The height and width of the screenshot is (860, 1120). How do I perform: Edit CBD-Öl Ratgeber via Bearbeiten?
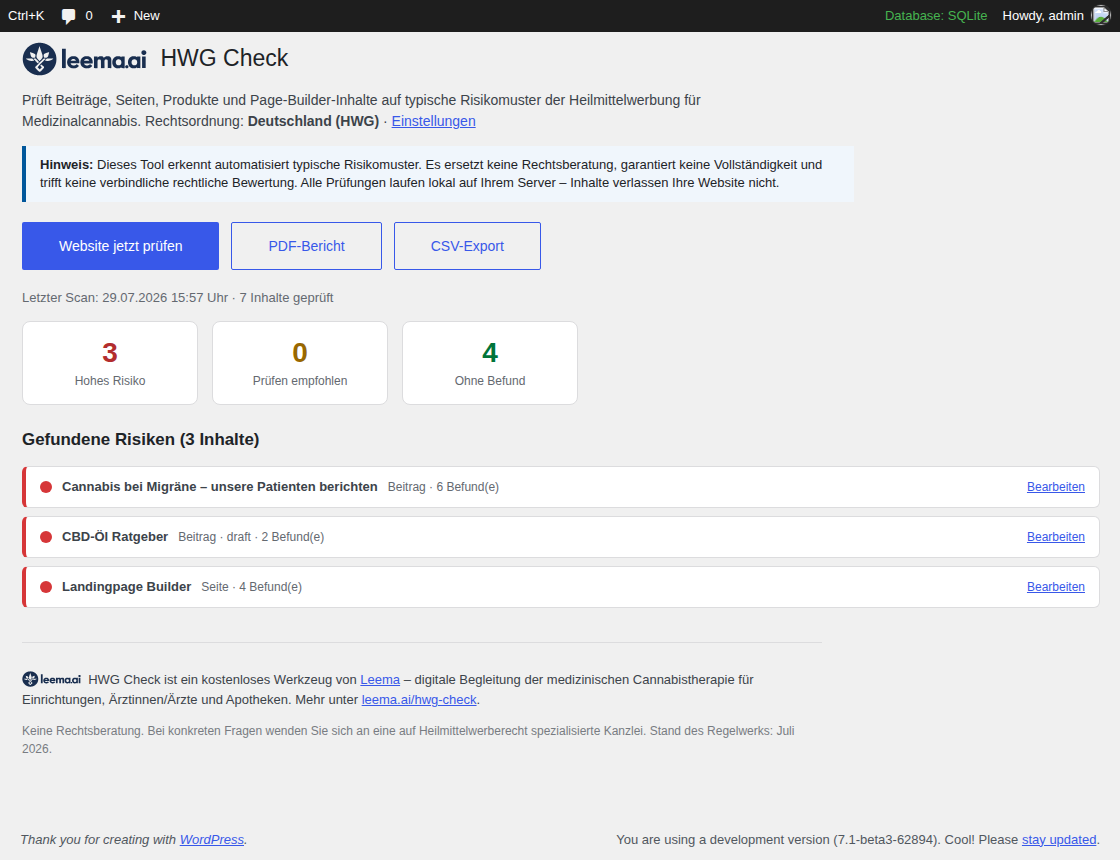point(1056,536)
